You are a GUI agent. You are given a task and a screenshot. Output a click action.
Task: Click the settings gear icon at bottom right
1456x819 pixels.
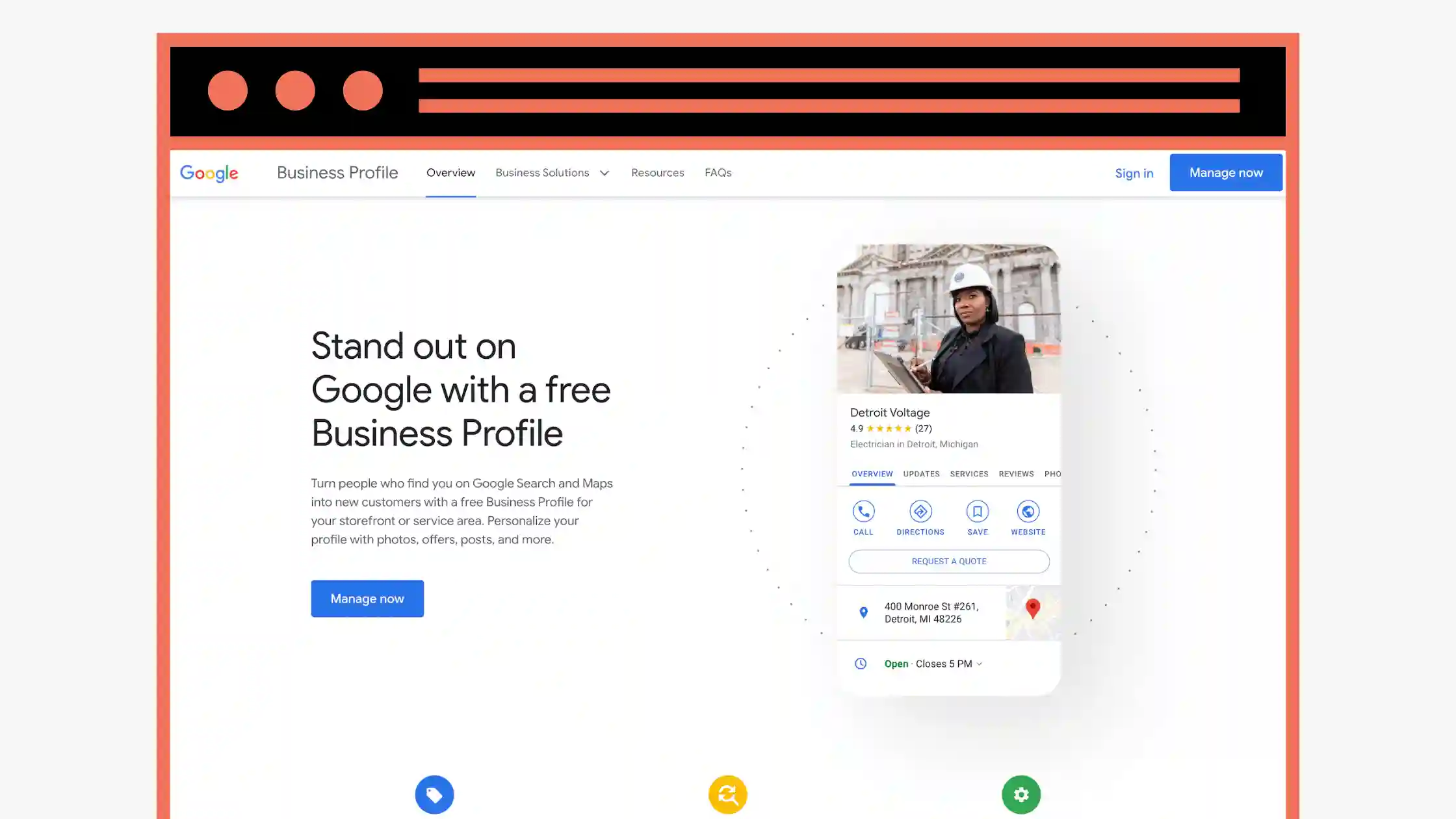[1020, 794]
